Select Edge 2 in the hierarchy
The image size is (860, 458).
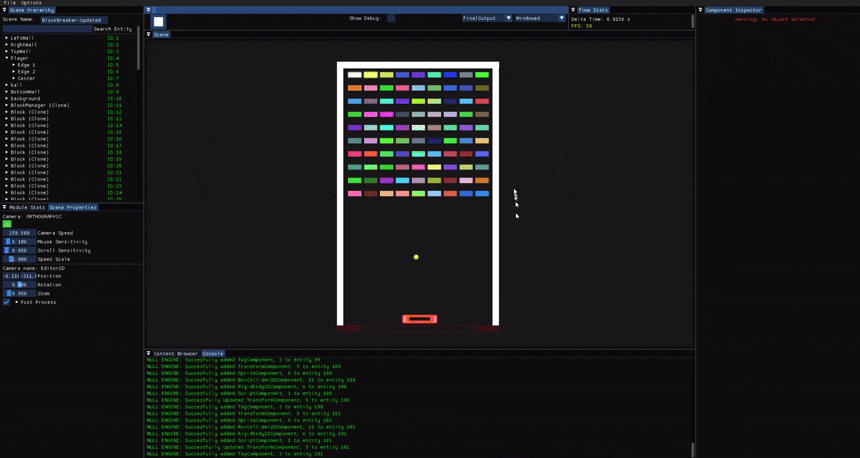(26, 72)
